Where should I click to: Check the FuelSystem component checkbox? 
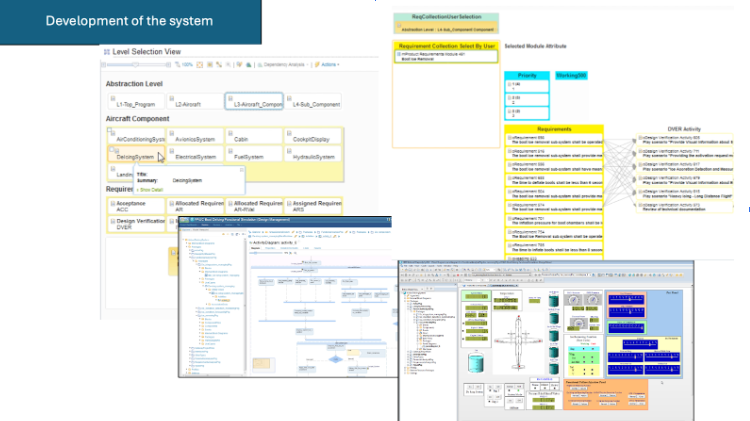(230, 151)
